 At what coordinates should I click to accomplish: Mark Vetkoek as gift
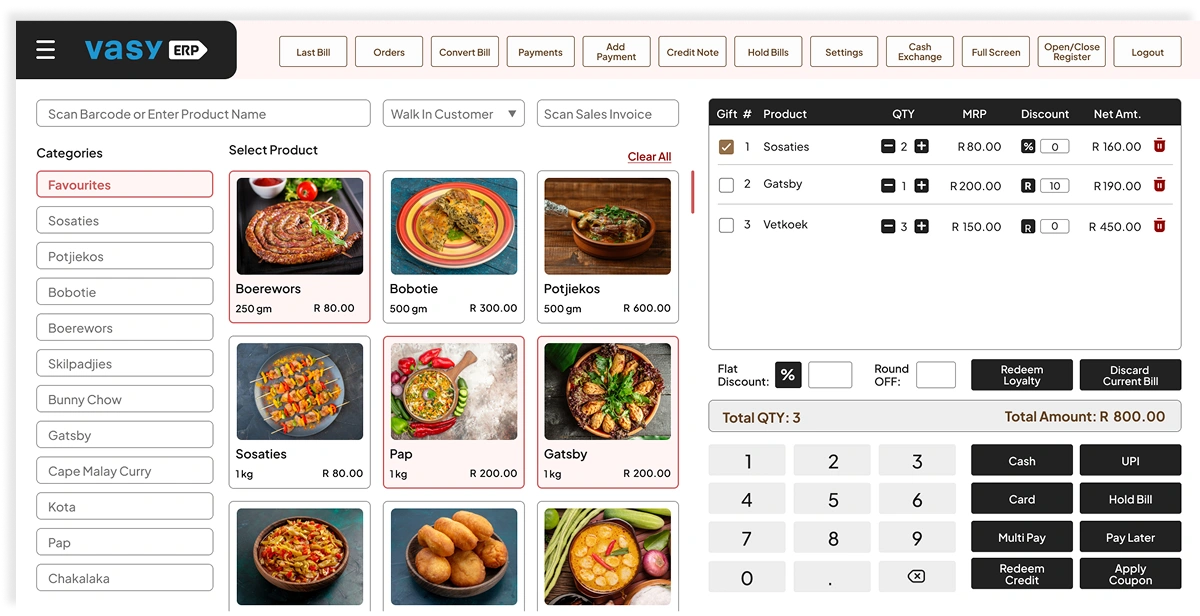click(727, 226)
